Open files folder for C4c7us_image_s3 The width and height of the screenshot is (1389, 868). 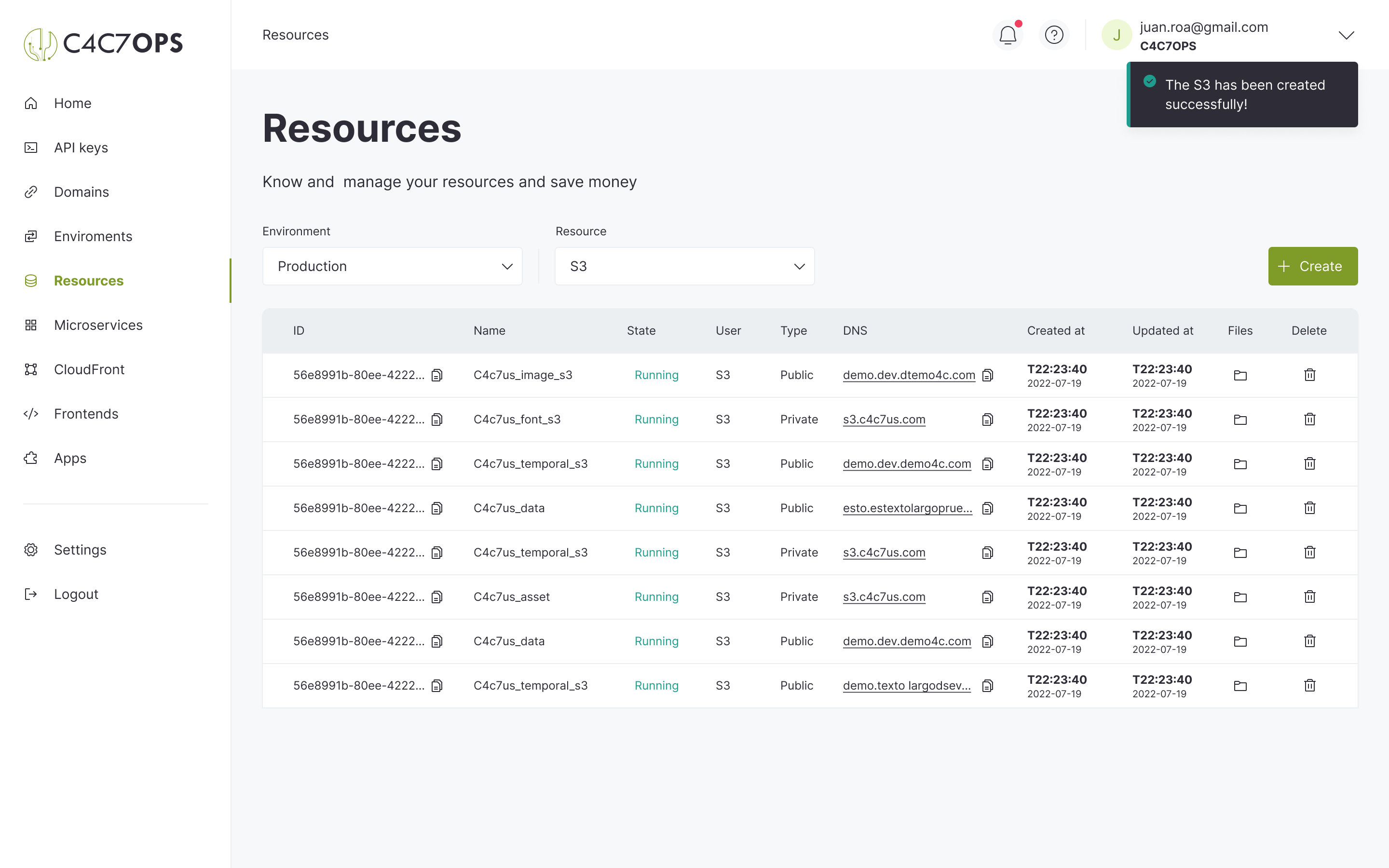click(x=1240, y=376)
